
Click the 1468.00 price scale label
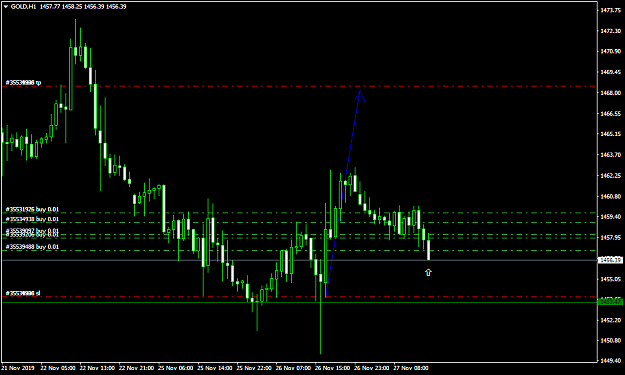pyautogui.click(x=611, y=93)
